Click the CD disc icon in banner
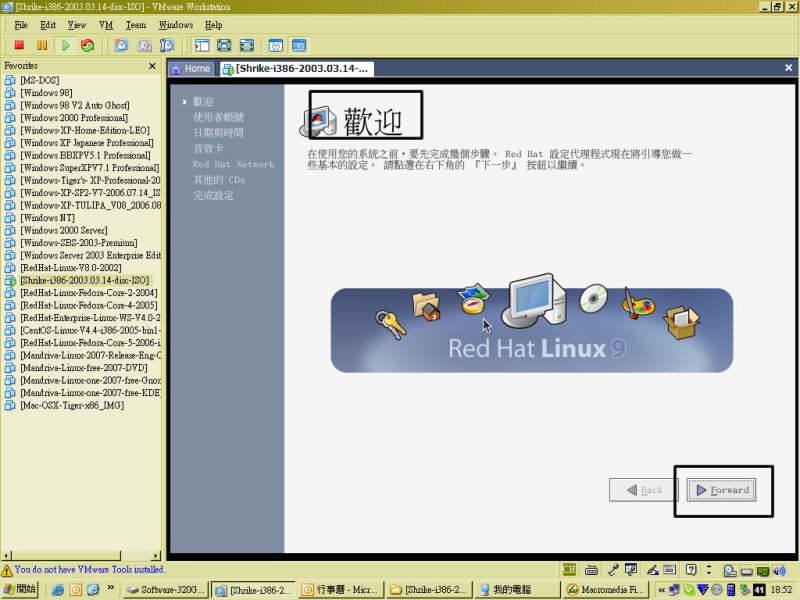 point(593,298)
